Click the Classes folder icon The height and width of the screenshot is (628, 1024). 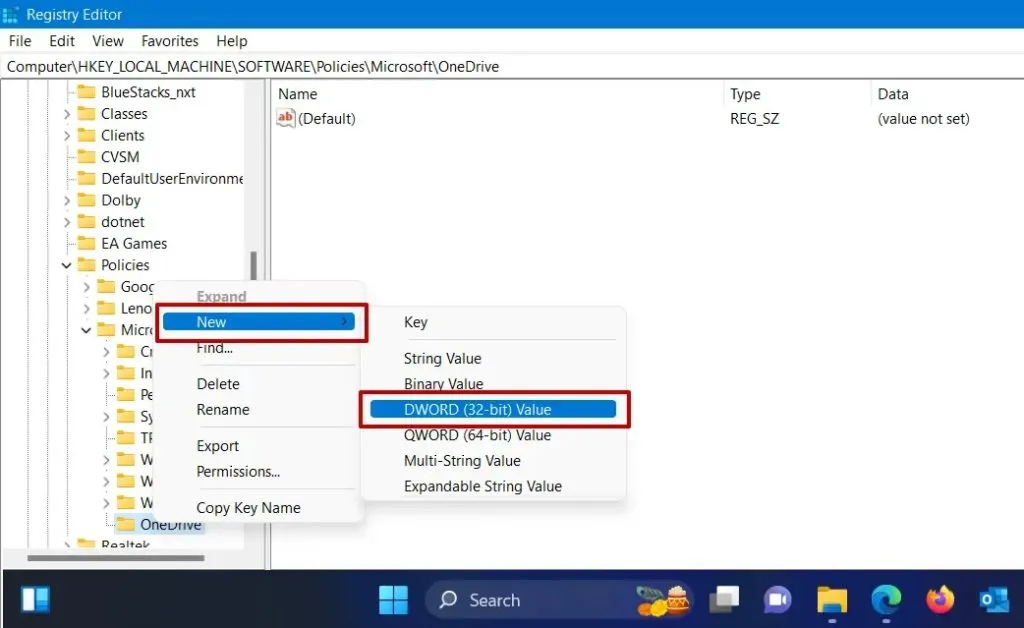point(86,114)
